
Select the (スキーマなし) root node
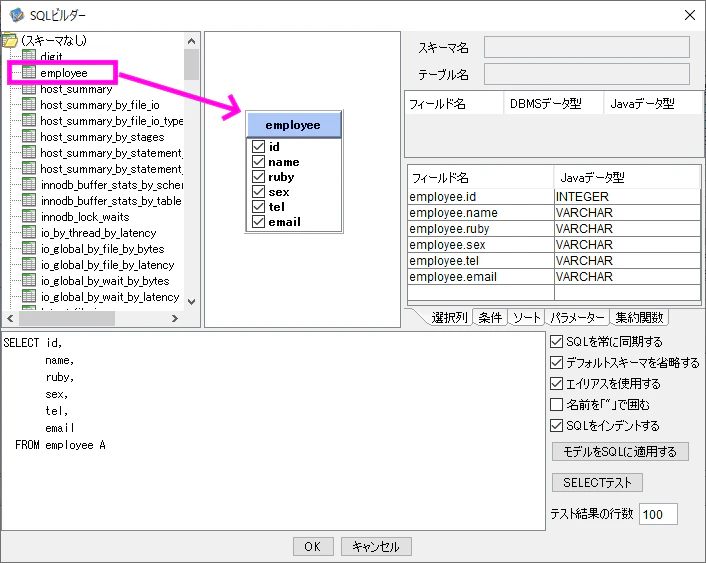coord(54,41)
